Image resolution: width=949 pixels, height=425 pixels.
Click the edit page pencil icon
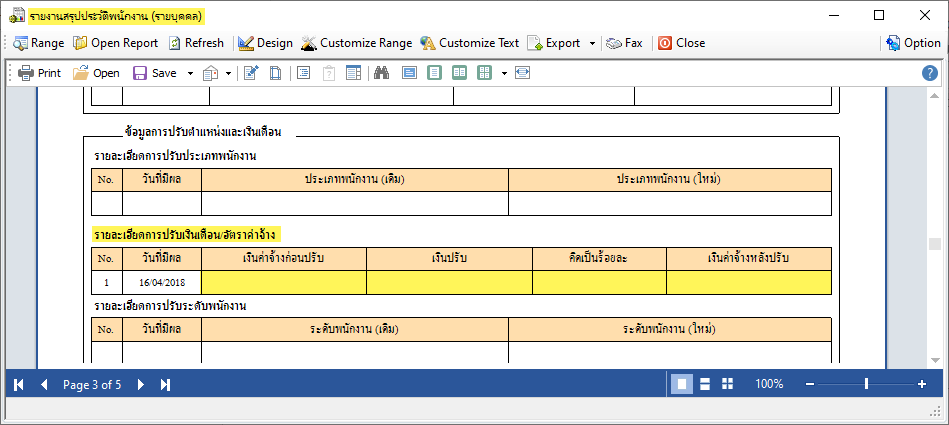tap(251, 73)
